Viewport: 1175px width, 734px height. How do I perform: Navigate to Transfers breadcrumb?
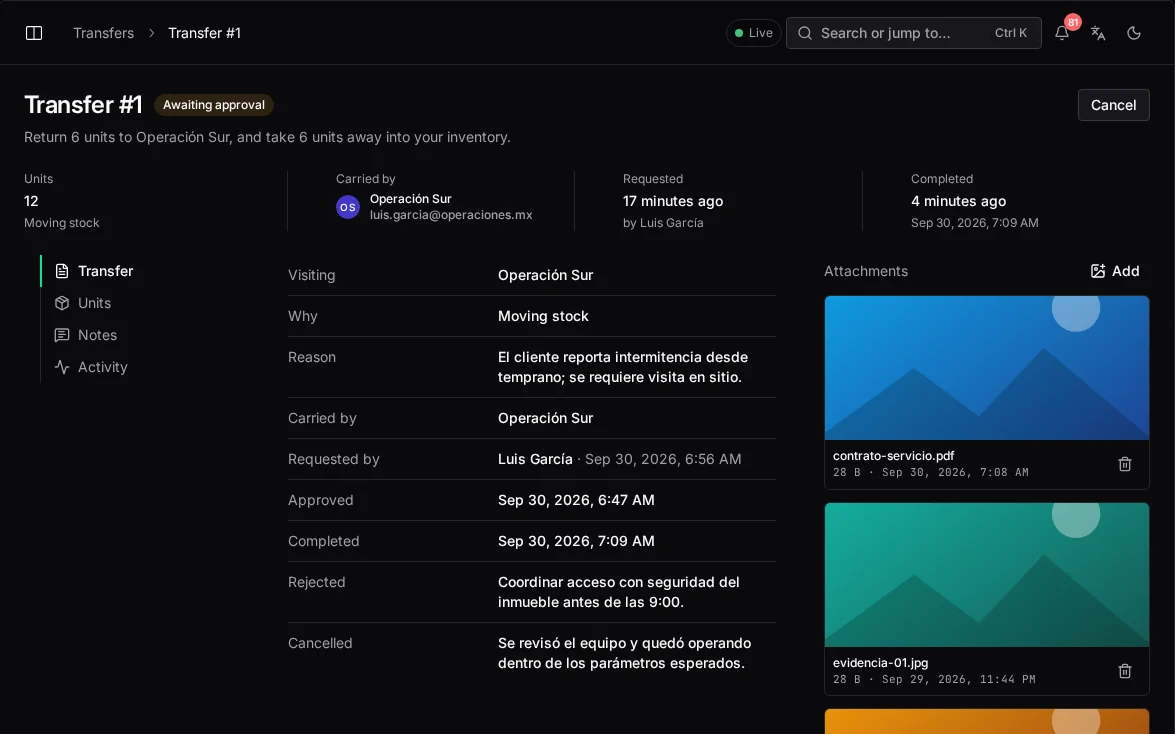[103, 33]
